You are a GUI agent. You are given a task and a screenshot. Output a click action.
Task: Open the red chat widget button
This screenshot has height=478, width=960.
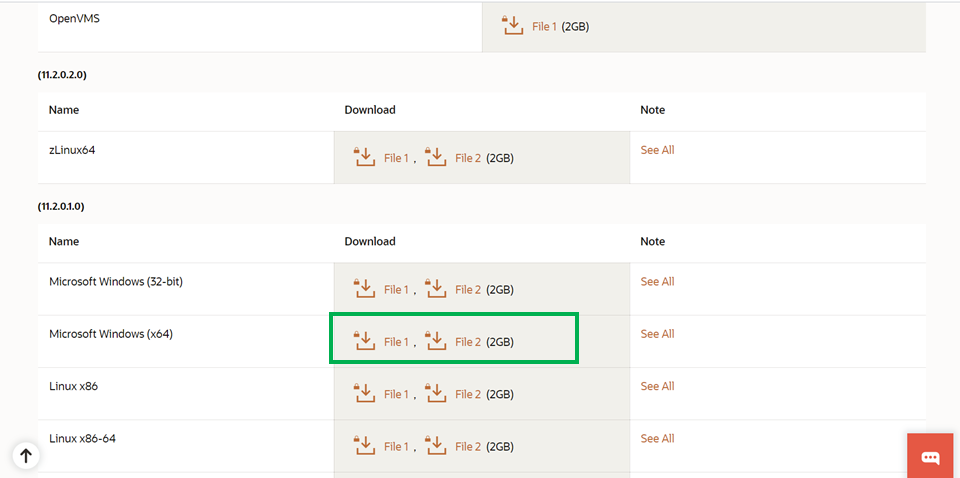pos(930,456)
